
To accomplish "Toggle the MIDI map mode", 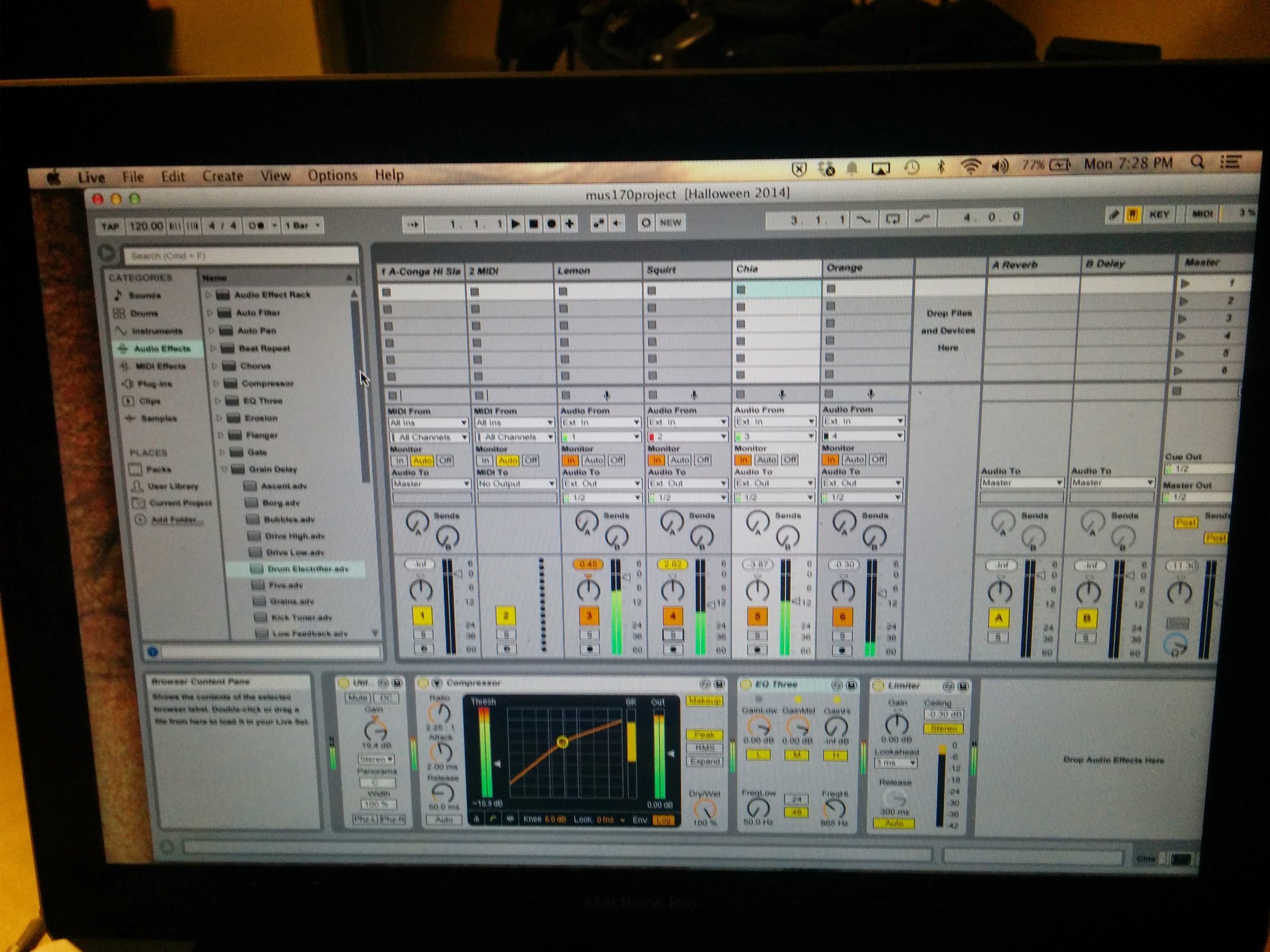I will click(1202, 214).
